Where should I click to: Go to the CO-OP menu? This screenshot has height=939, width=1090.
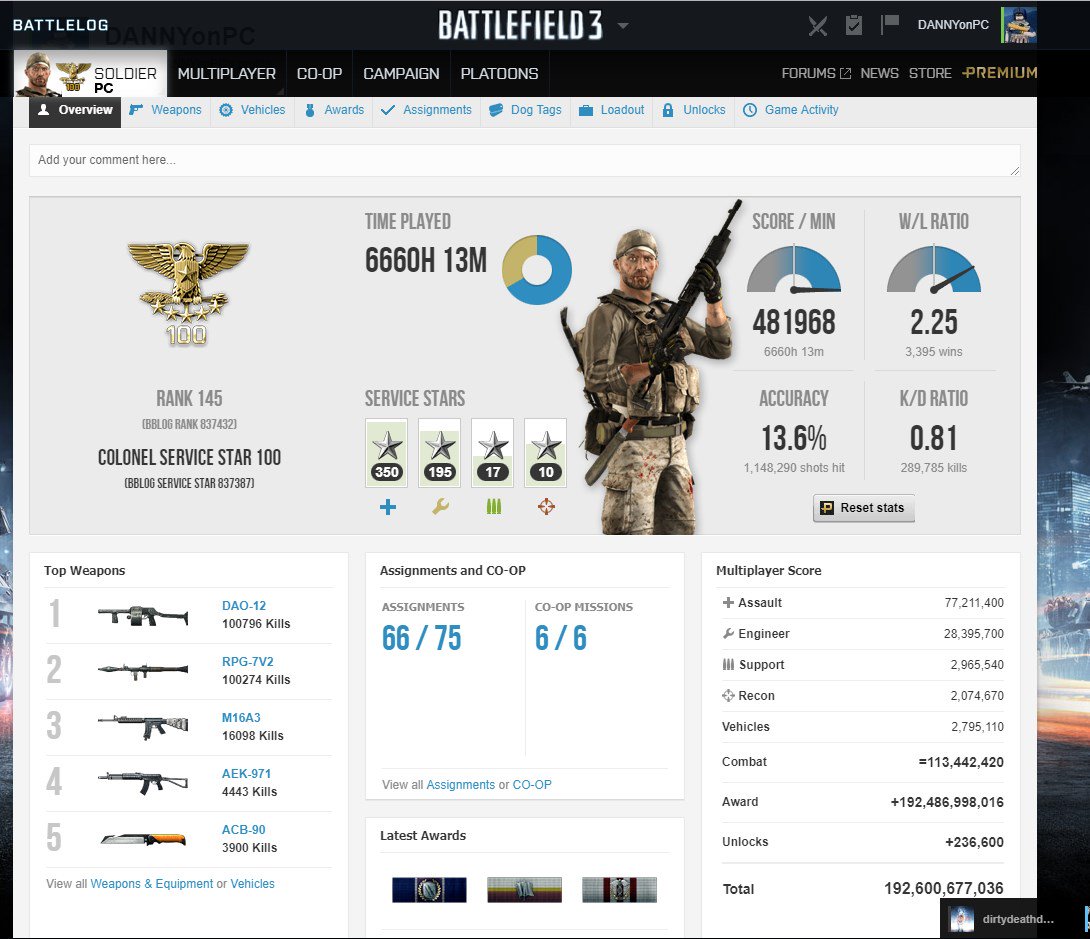pyautogui.click(x=319, y=73)
